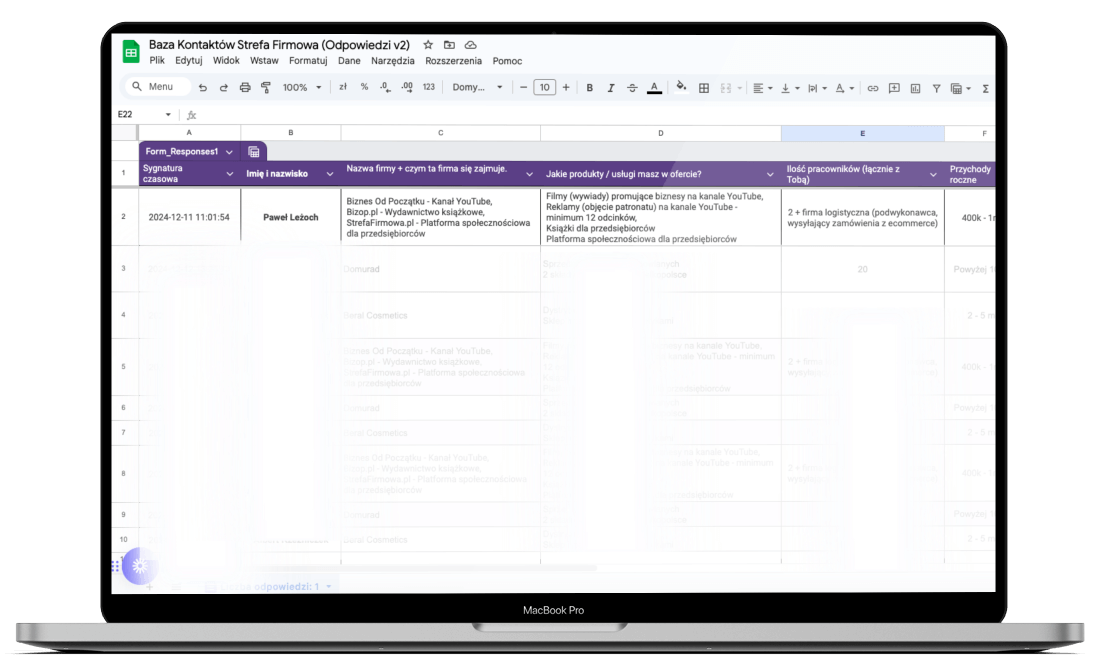Click the spreadsheet title text
Image resolution: width=1101 pixels, height=671 pixels.
point(279,45)
